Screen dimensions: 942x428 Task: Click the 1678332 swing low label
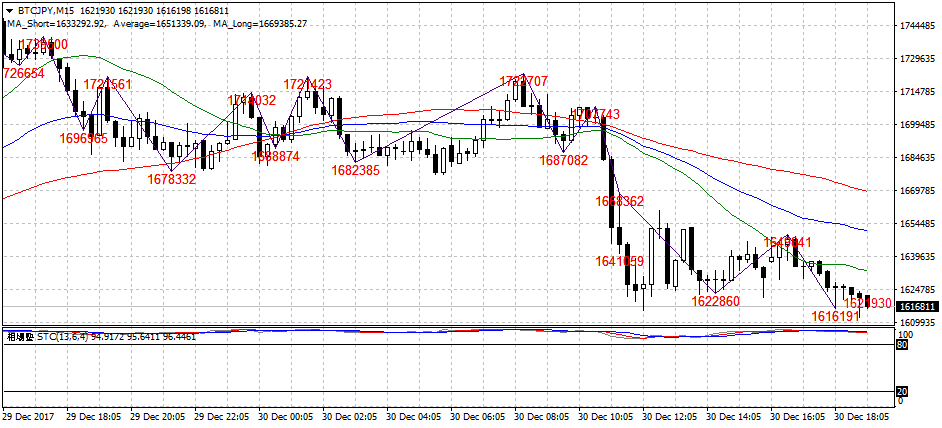171,179
